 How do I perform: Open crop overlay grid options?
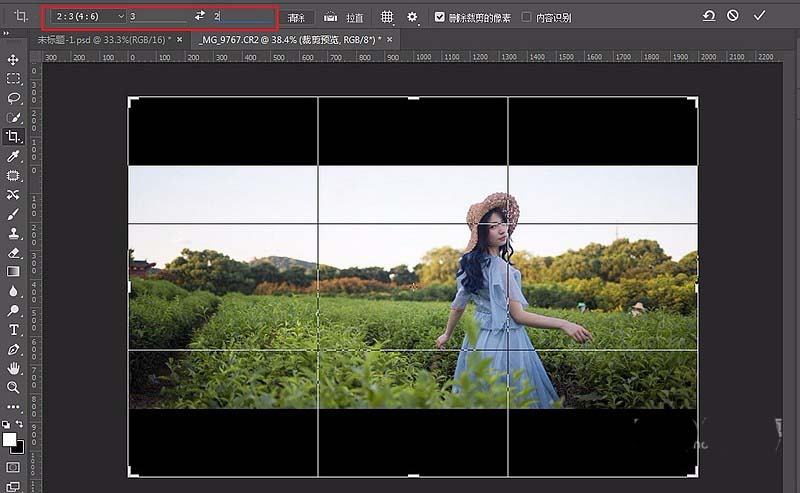click(387, 17)
